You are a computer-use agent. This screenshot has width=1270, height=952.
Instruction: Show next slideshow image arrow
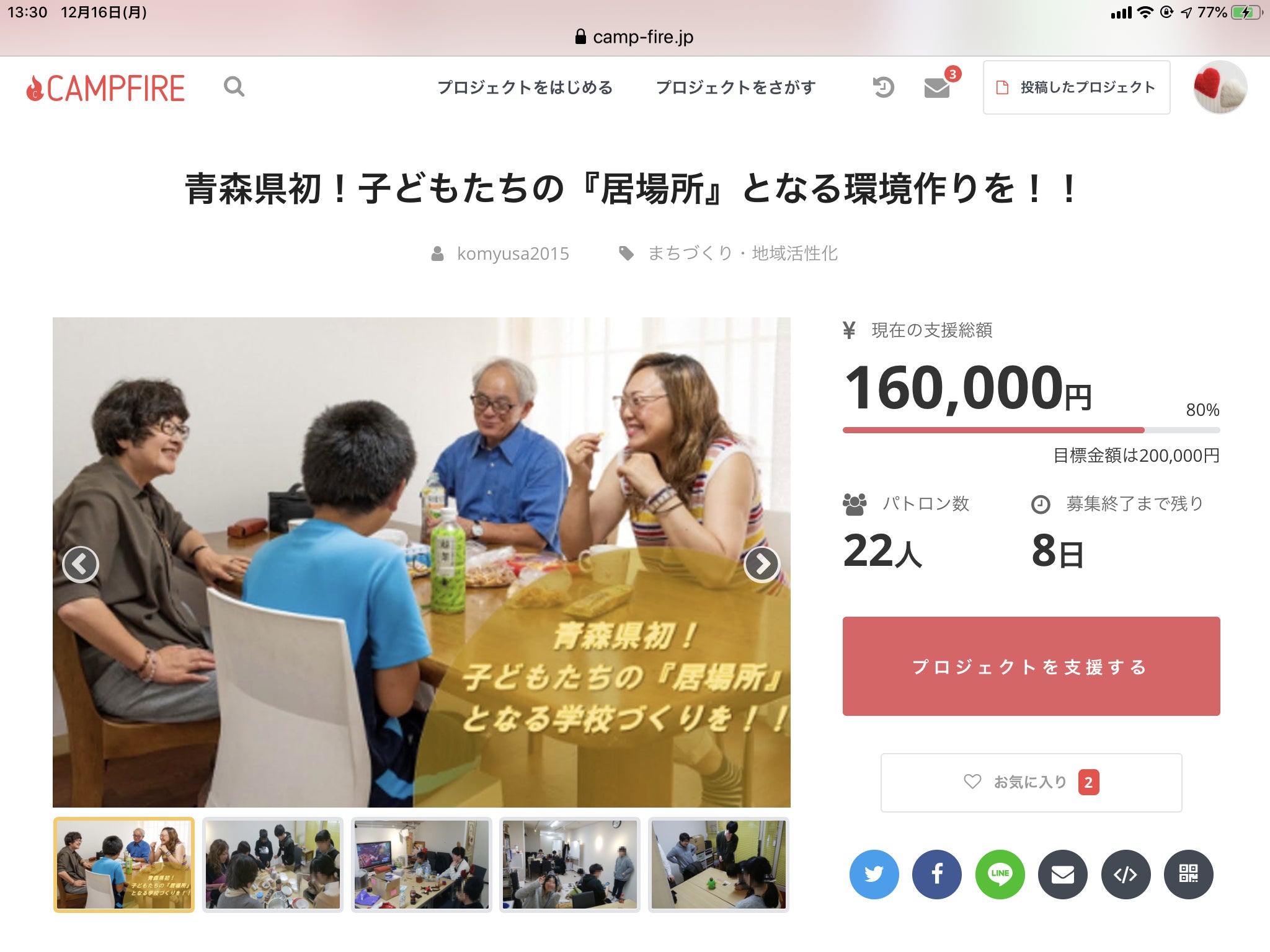pyautogui.click(x=762, y=564)
